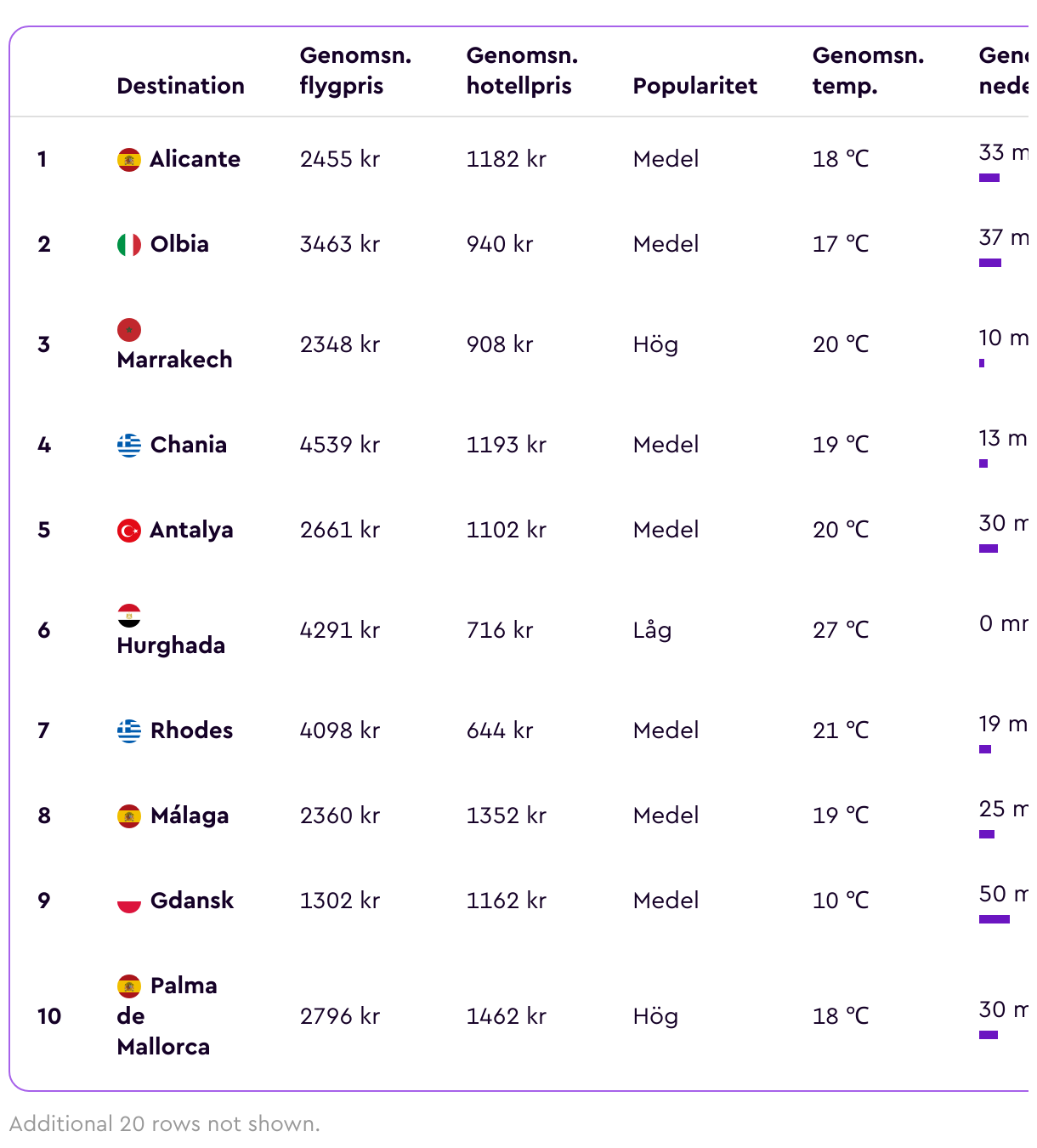Click the Olbia precipitation bar
1037x1148 pixels.
(990, 263)
